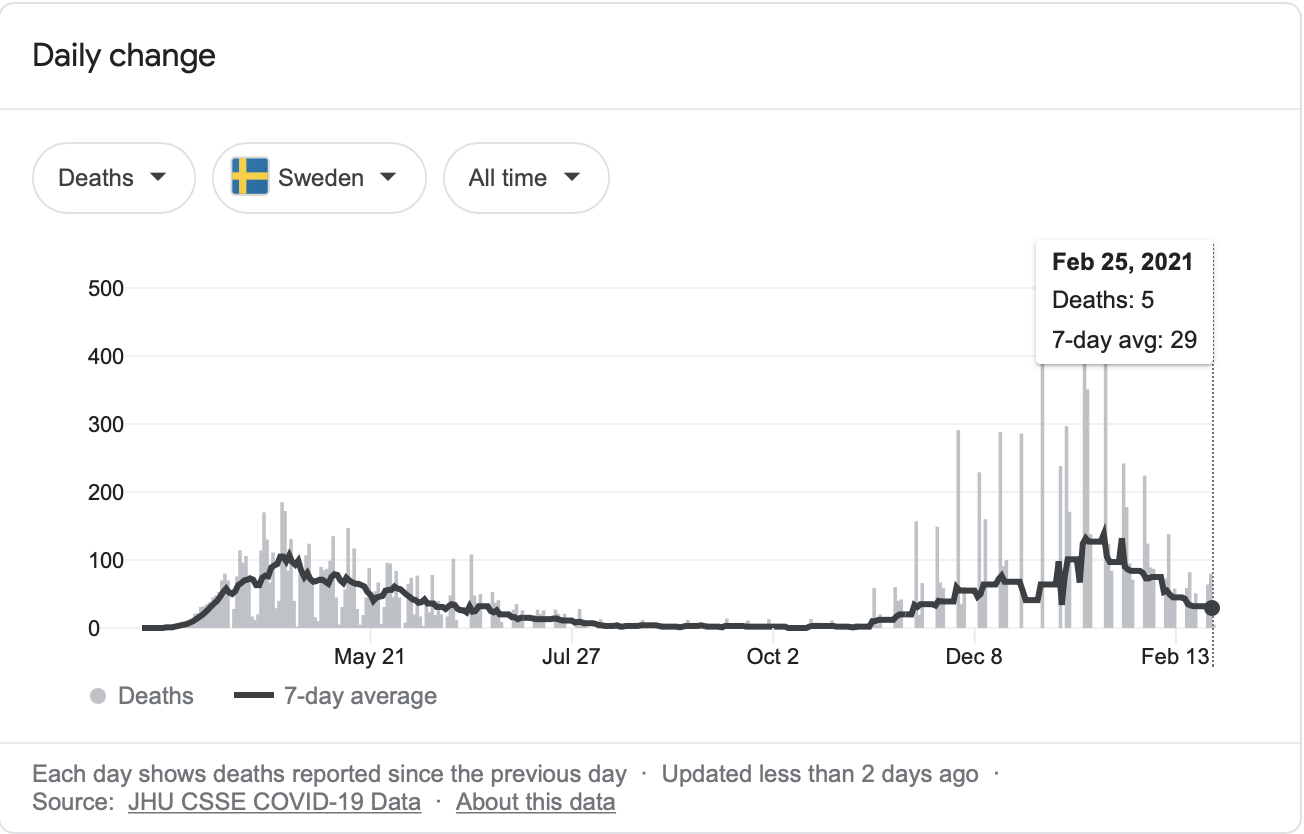The height and width of the screenshot is (834, 1304).
Task: Select the Oct 2 axis label
Action: click(772, 657)
